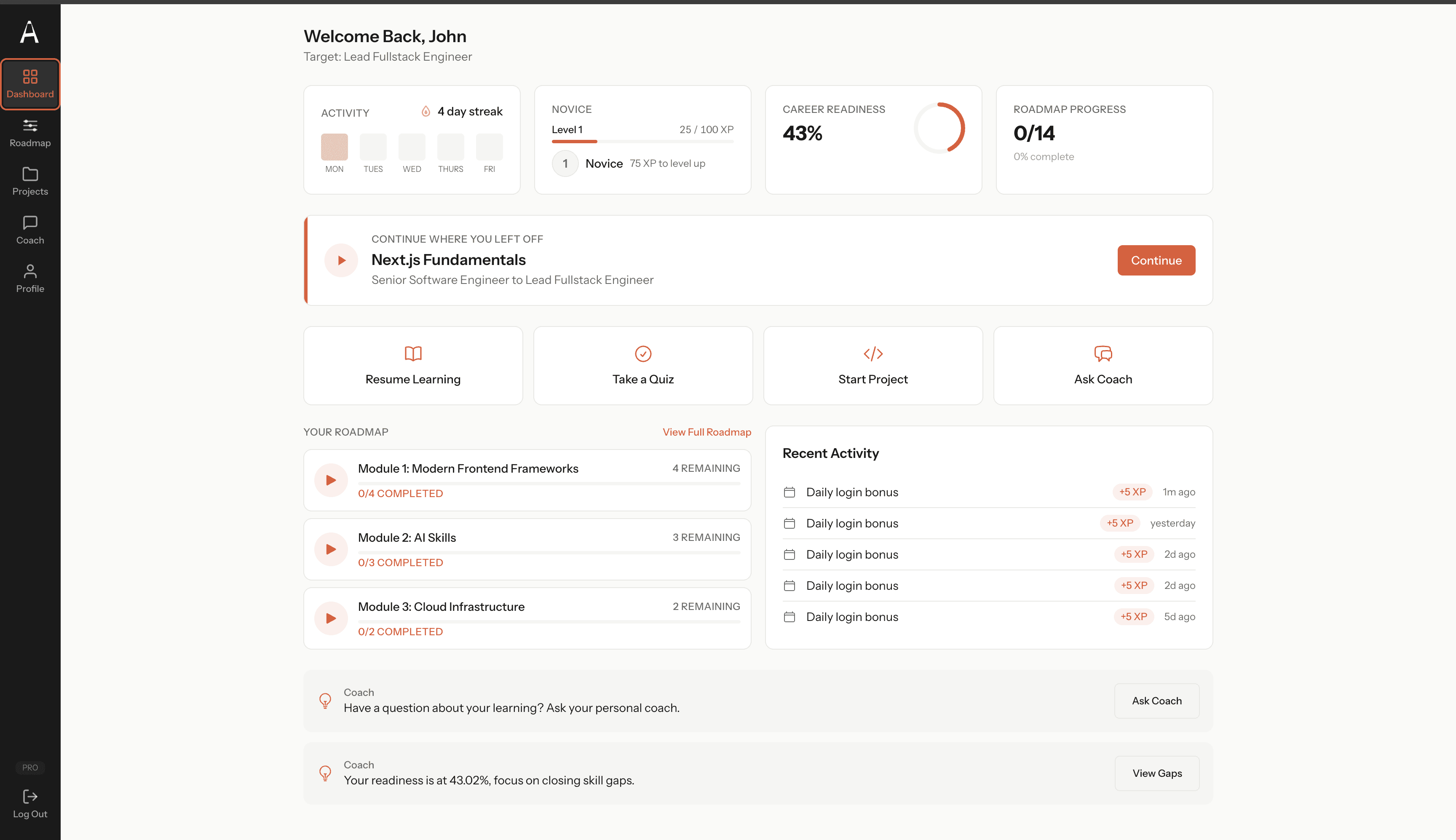Click the career readiness ring chart
The height and width of the screenshot is (840, 1456).
939,128
